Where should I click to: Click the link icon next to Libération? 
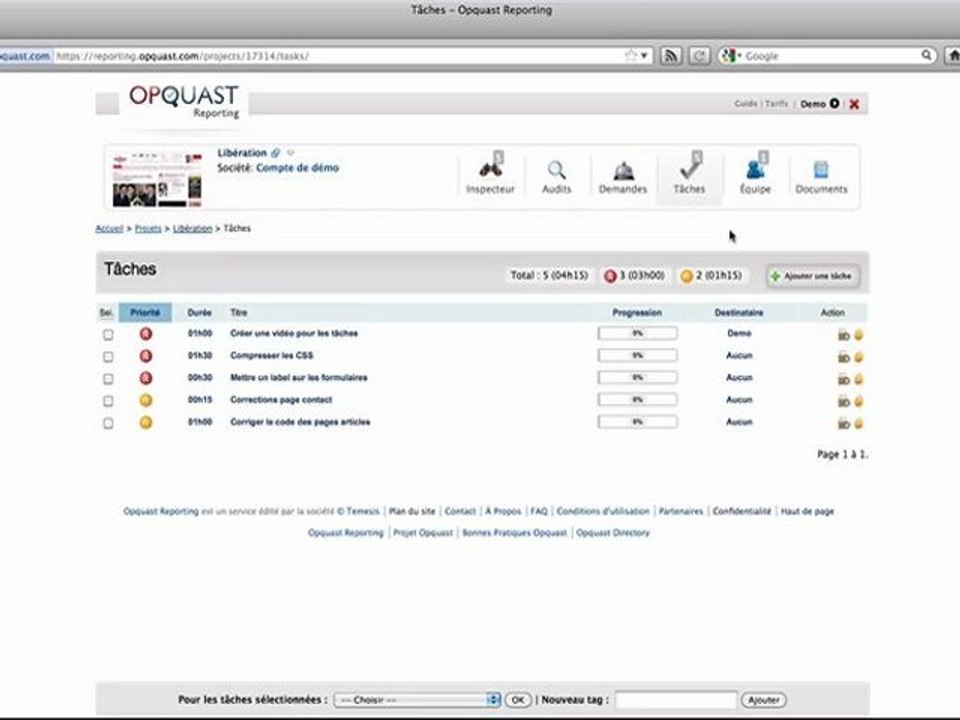coord(276,153)
